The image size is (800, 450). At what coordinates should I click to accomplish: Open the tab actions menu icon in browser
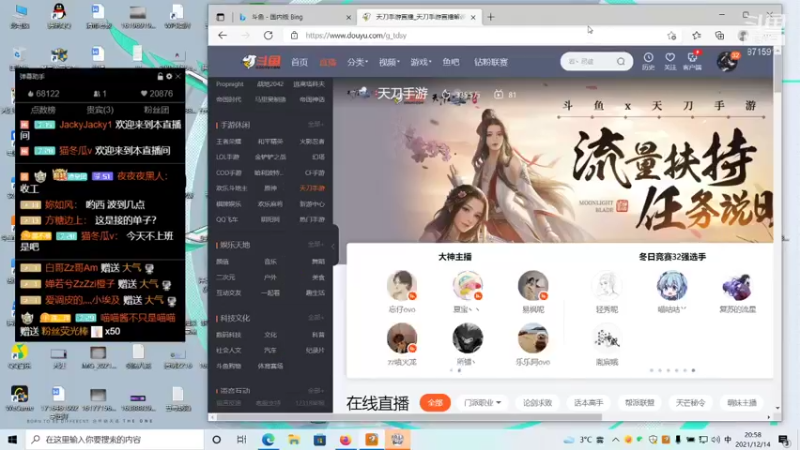click(220, 17)
